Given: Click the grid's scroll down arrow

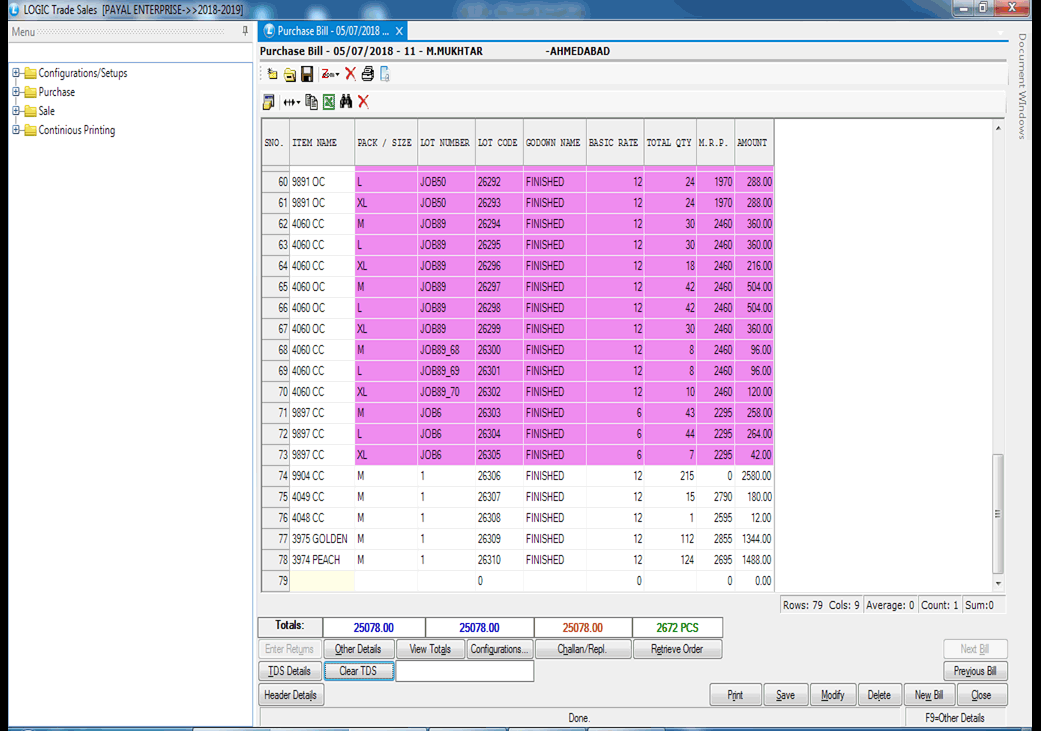Looking at the screenshot, I should click(998, 583).
